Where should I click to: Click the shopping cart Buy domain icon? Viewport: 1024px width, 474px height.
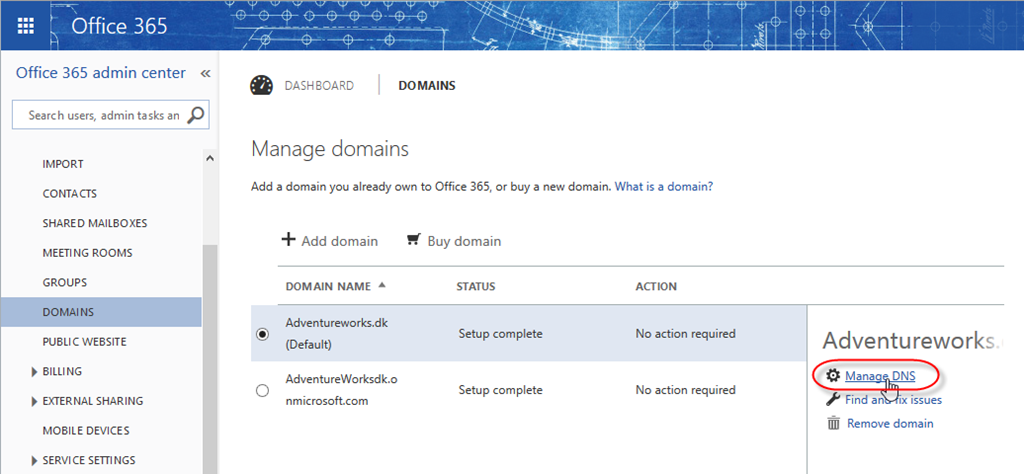413,240
